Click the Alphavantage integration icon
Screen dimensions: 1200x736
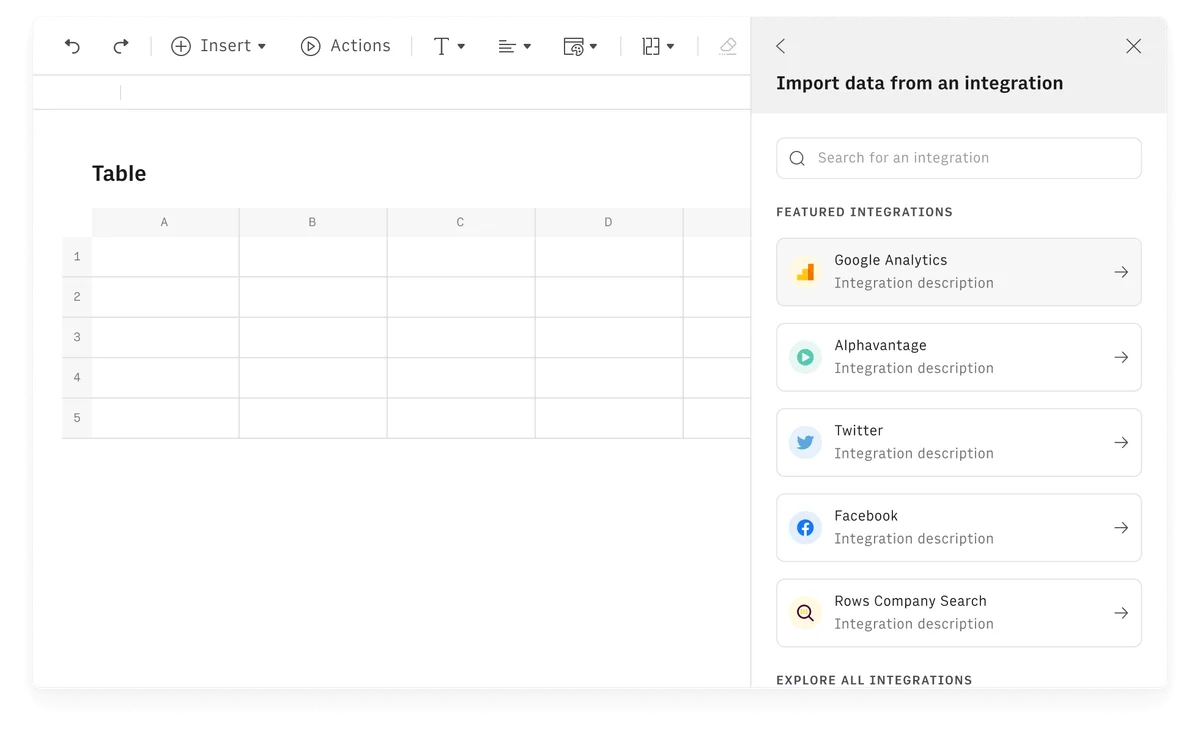pos(805,357)
